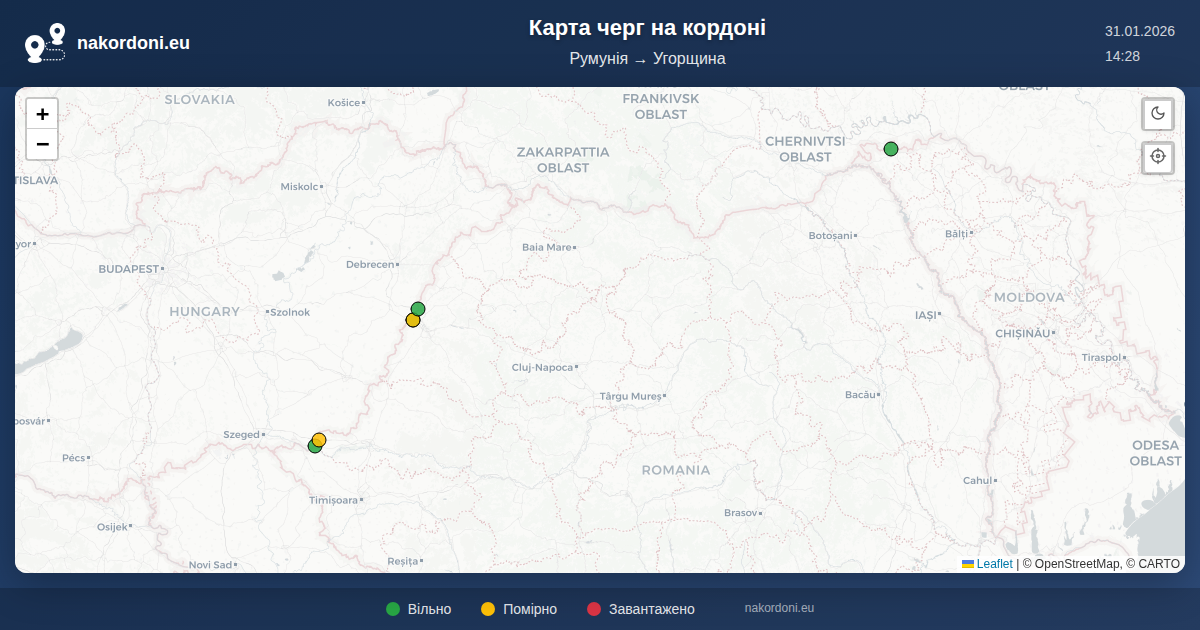The width and height of the screenshot is (1200, 630).
Task: Select green marker near Chernivtsi Oblast
Action: 891,149
